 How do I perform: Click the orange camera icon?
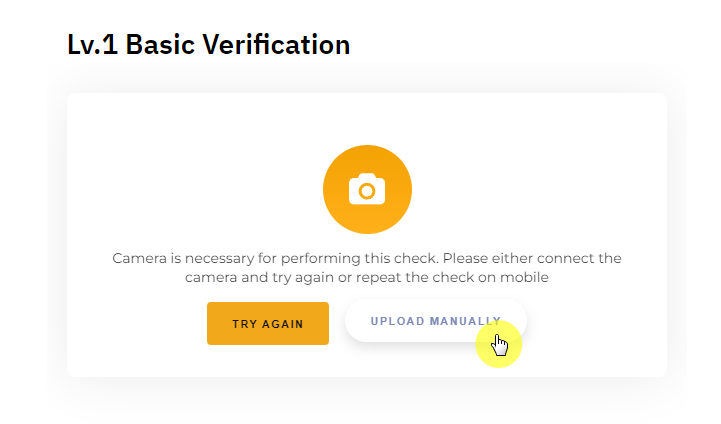[x=367, y=189]
